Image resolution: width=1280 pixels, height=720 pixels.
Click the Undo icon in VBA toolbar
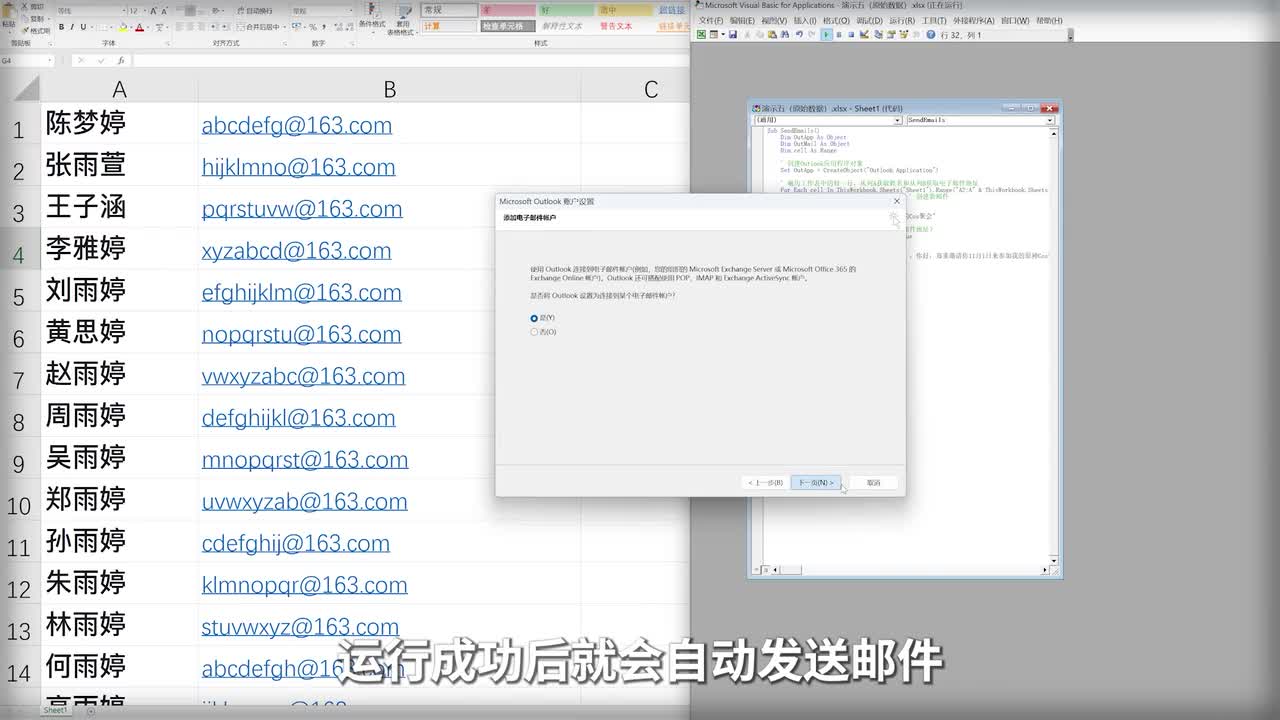798,35
